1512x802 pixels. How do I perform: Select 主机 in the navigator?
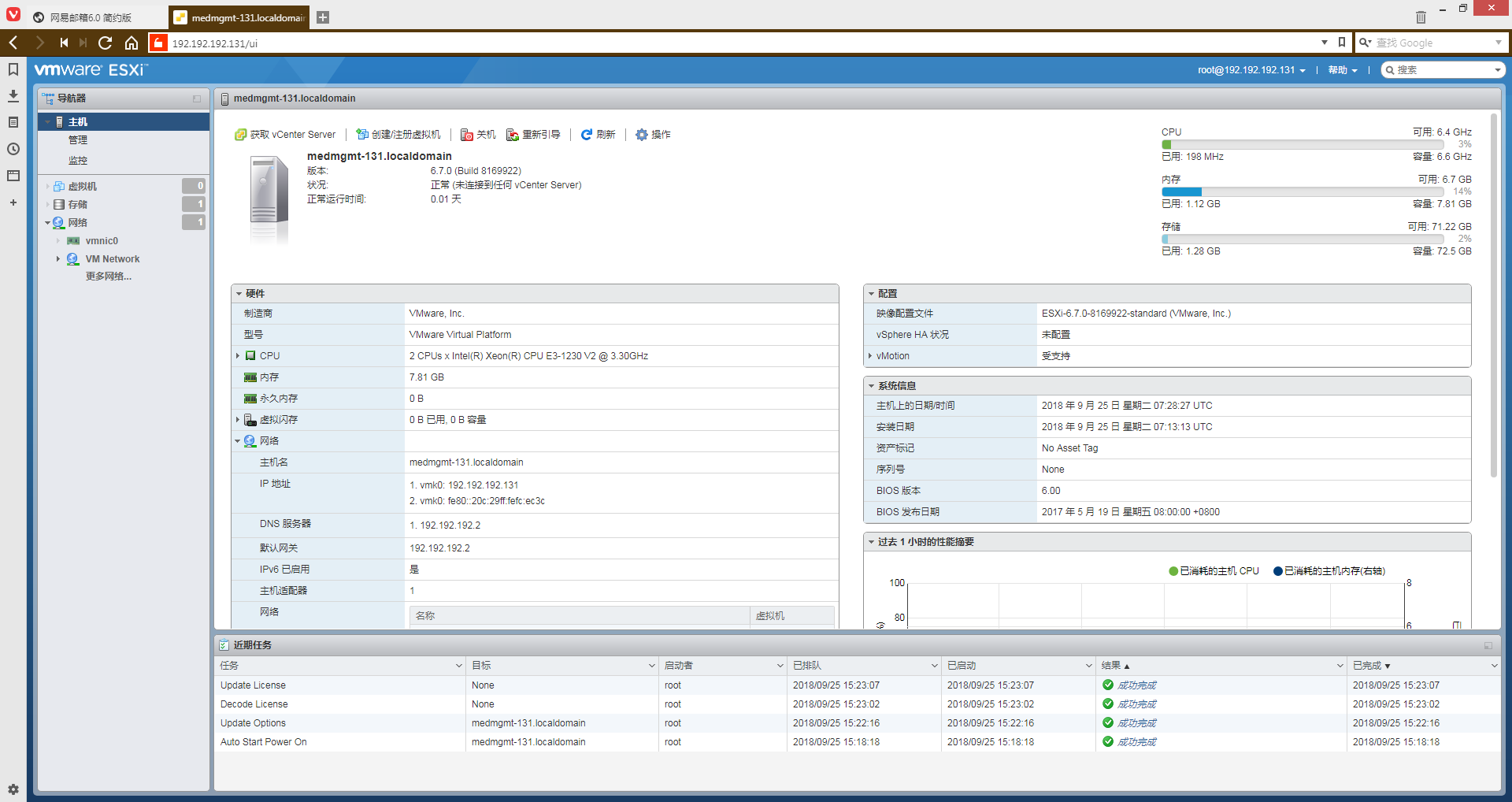click(x=124, y=122)
